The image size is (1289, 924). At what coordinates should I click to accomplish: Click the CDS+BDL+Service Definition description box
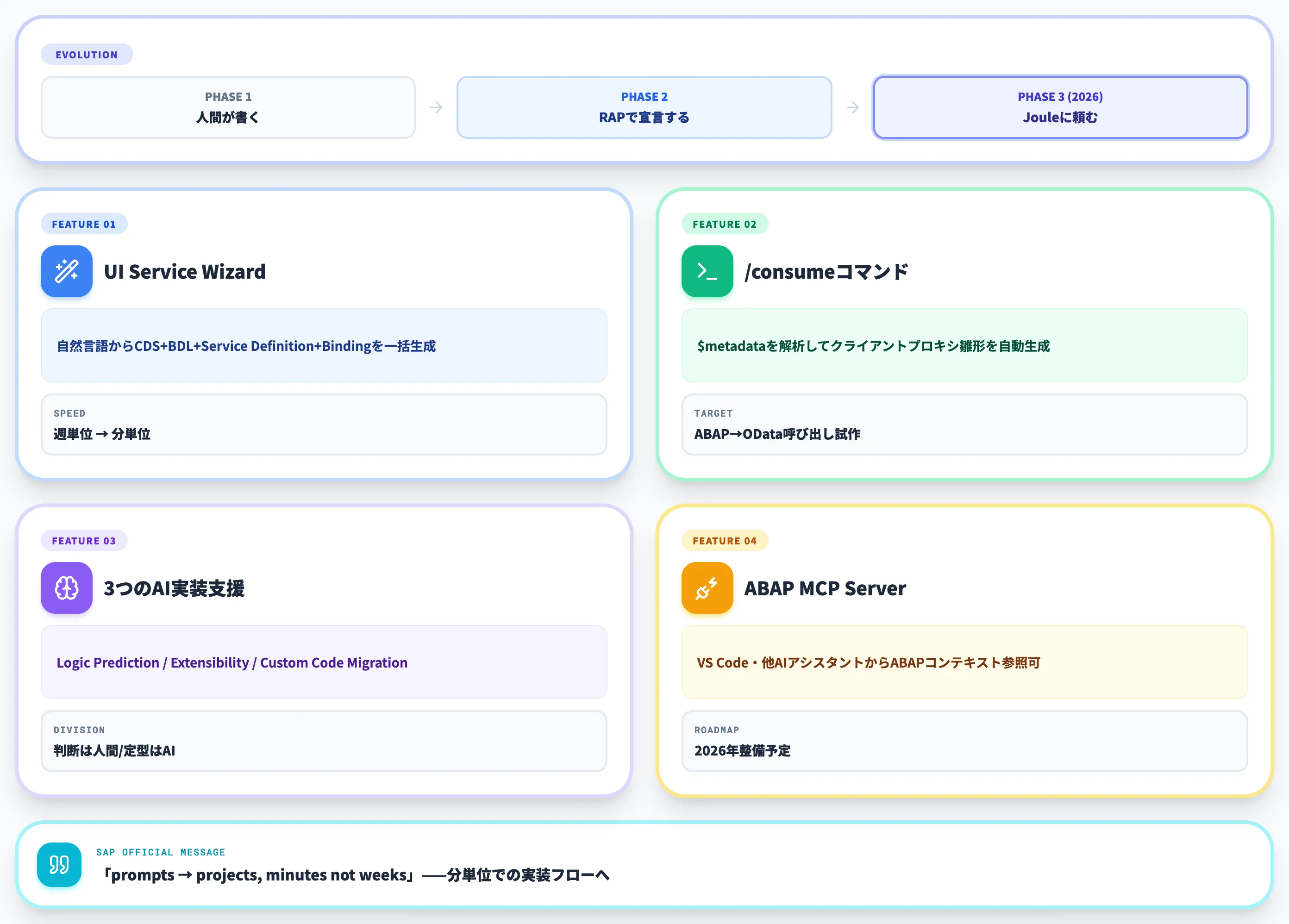[x=324, y=345]
